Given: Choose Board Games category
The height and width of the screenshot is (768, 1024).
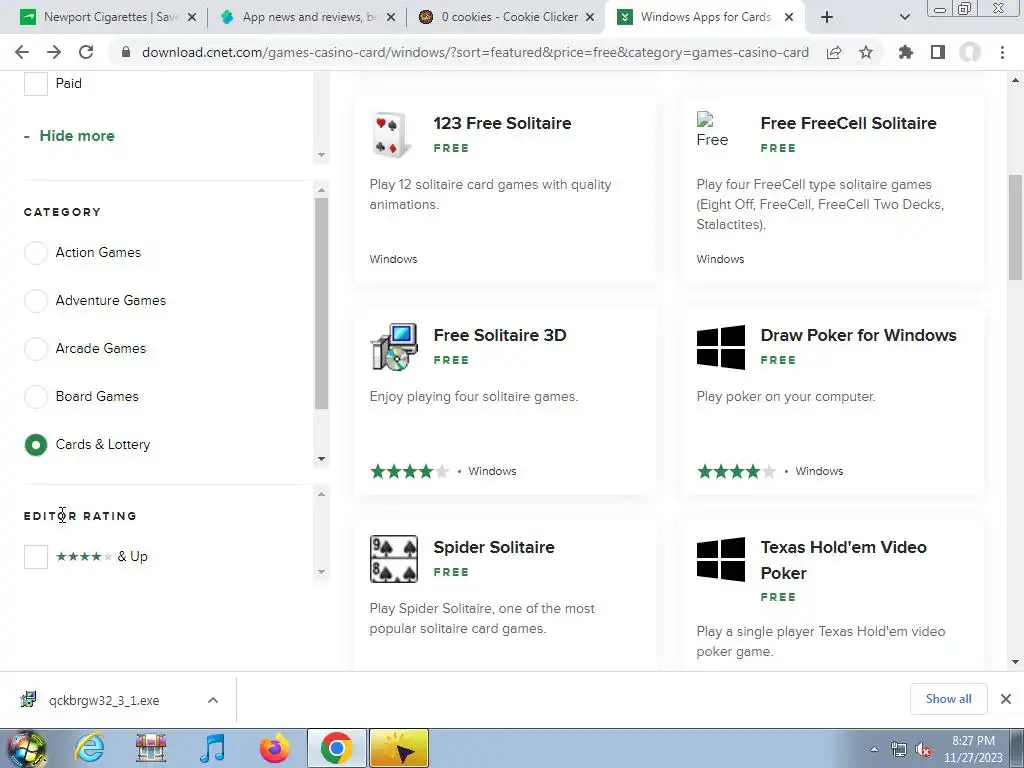Looking at the screenshot, I should coord(35,396).
